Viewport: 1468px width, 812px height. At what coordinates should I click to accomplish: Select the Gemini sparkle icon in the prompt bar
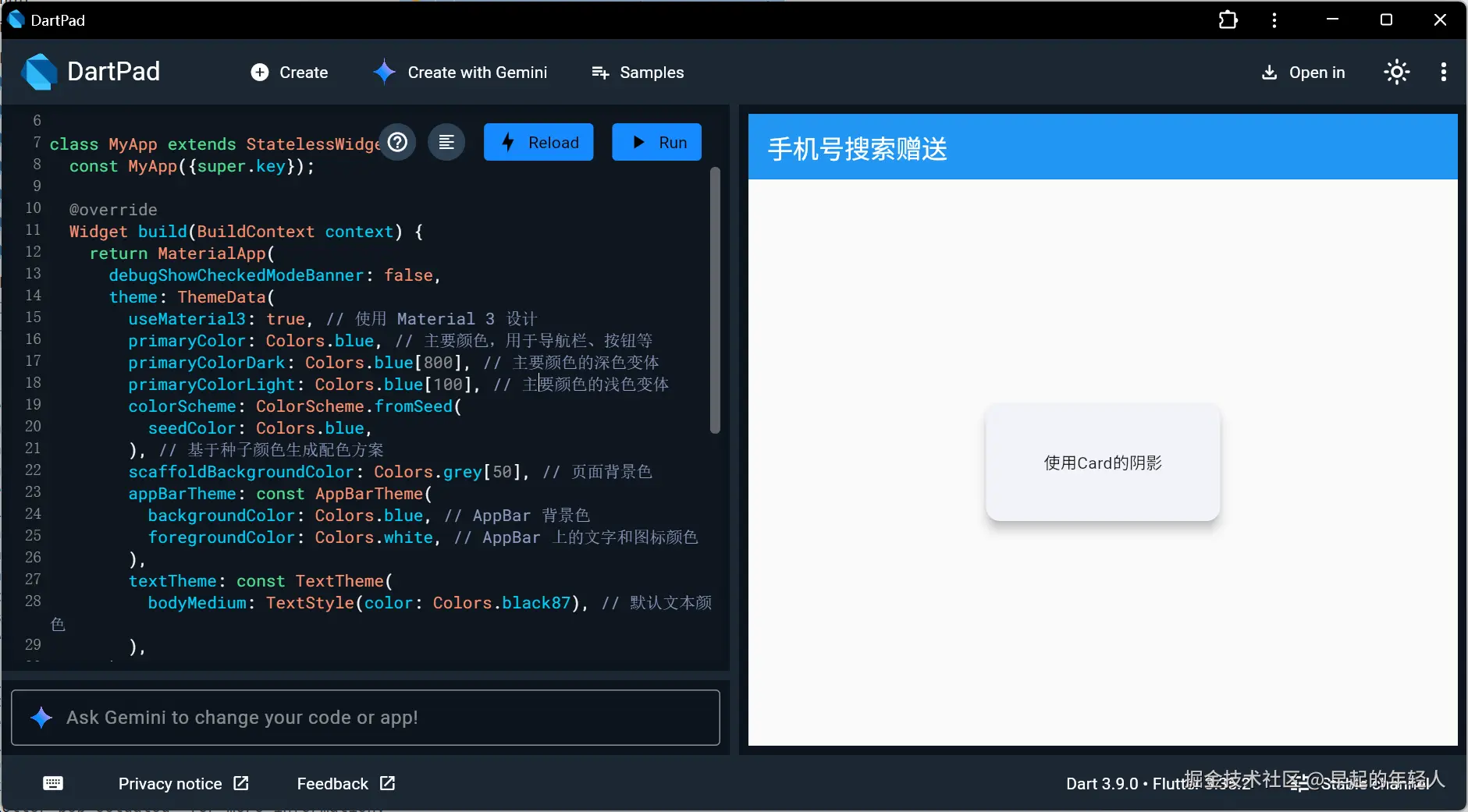pyautogui.click(x=41, y=718)
